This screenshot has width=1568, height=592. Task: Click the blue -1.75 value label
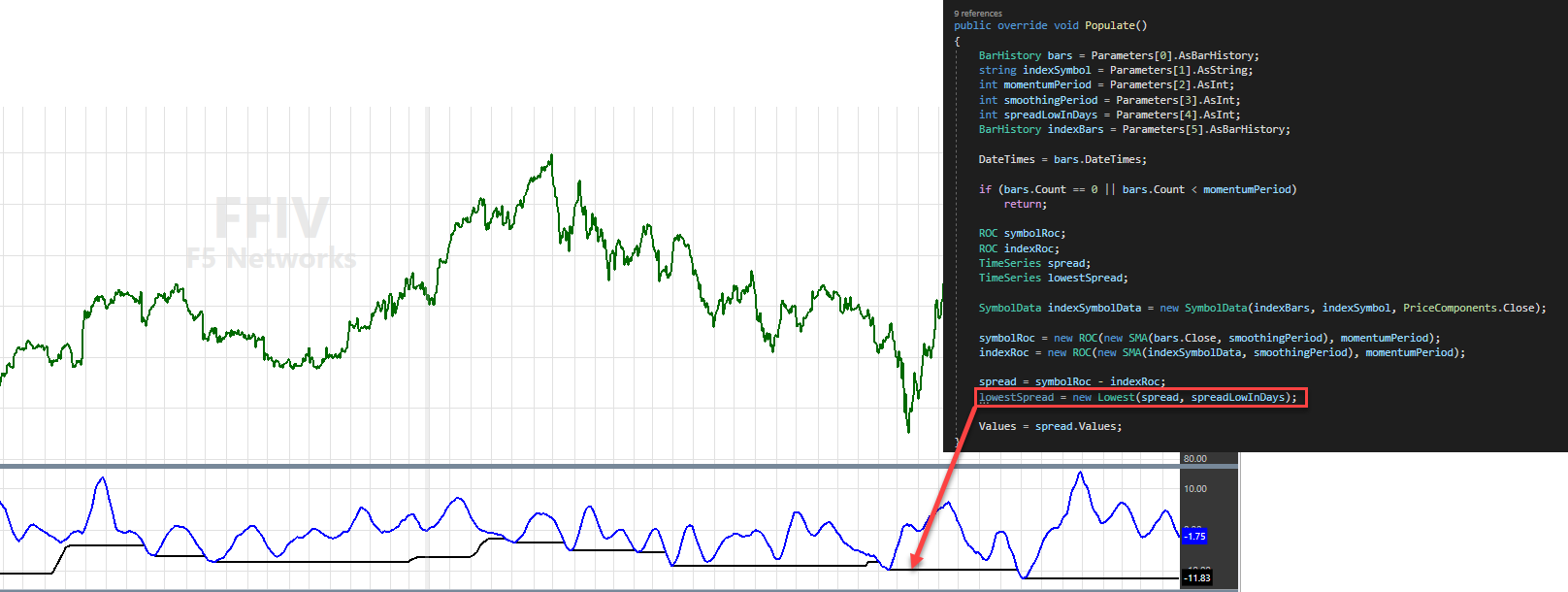[1194, 536]
